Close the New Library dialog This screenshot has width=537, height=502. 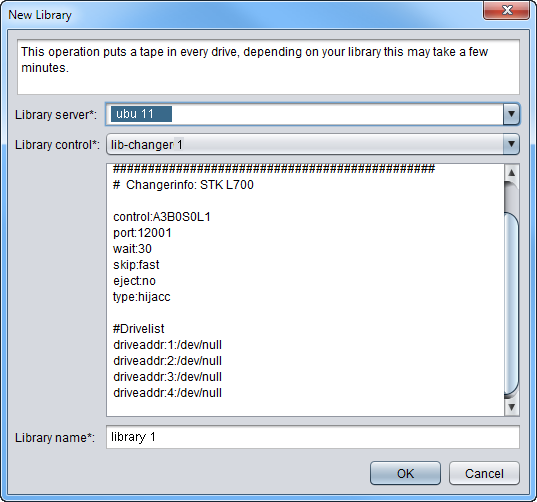[x=507, y=10]
